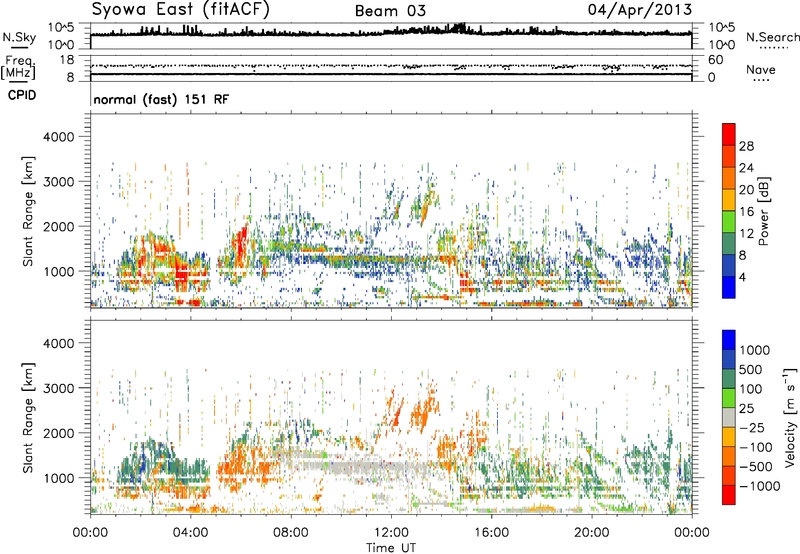Click the '28' power colorbar tick value

(x=746, y=146)
